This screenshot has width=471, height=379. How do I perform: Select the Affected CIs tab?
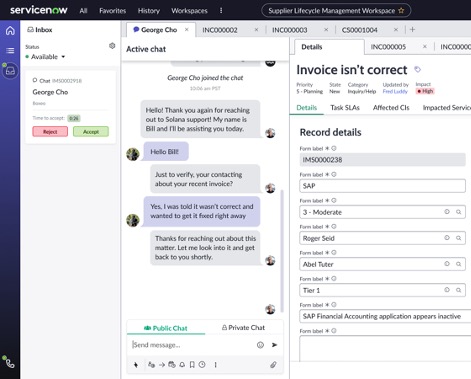click(391, 108)
